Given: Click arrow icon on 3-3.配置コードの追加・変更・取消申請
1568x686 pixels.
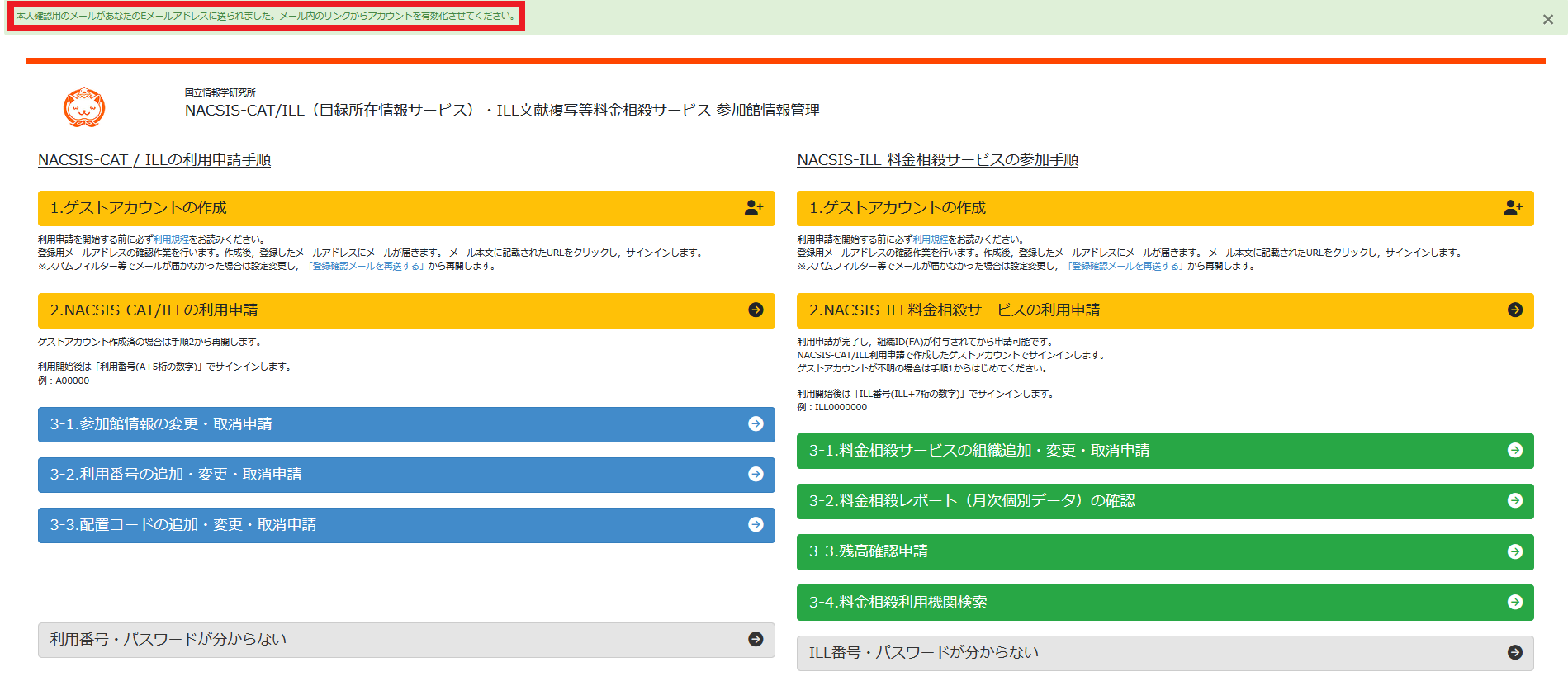Looking at the screenshot, I should [756, 524].
